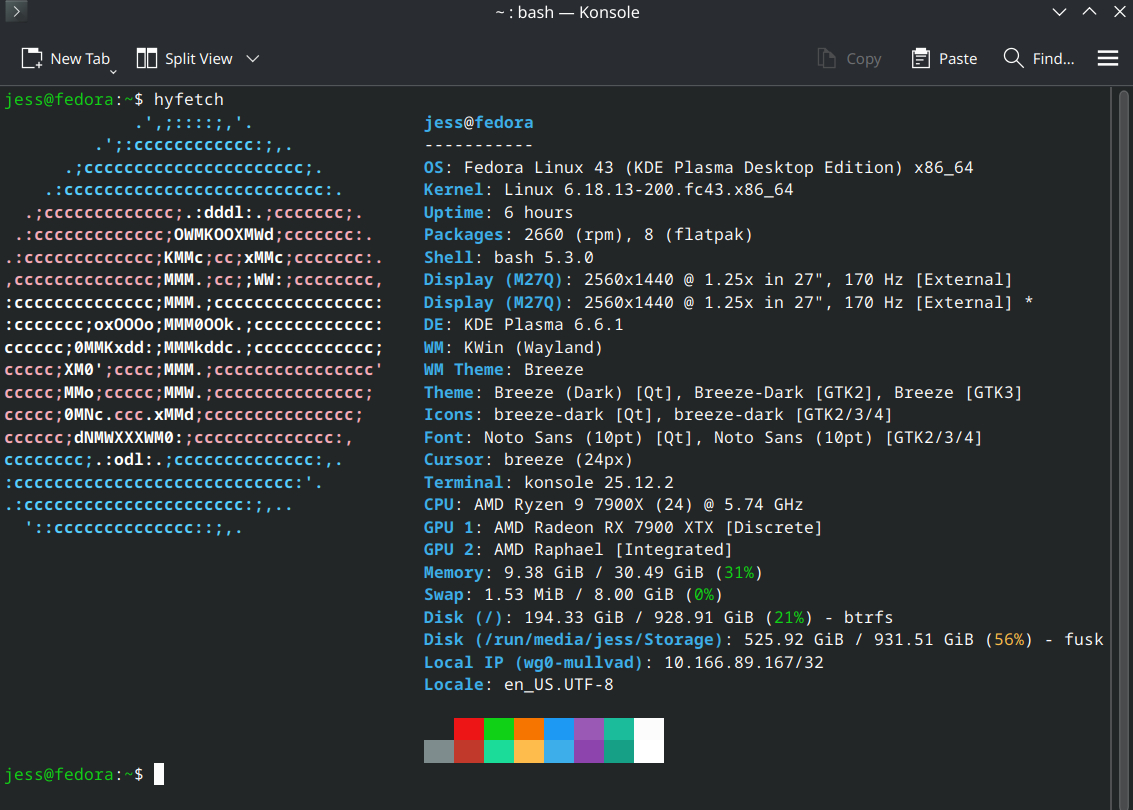The height and width of the screenshot is (810, 1133).
Task: Click the orange color block in palette
Action: point(528,729)
